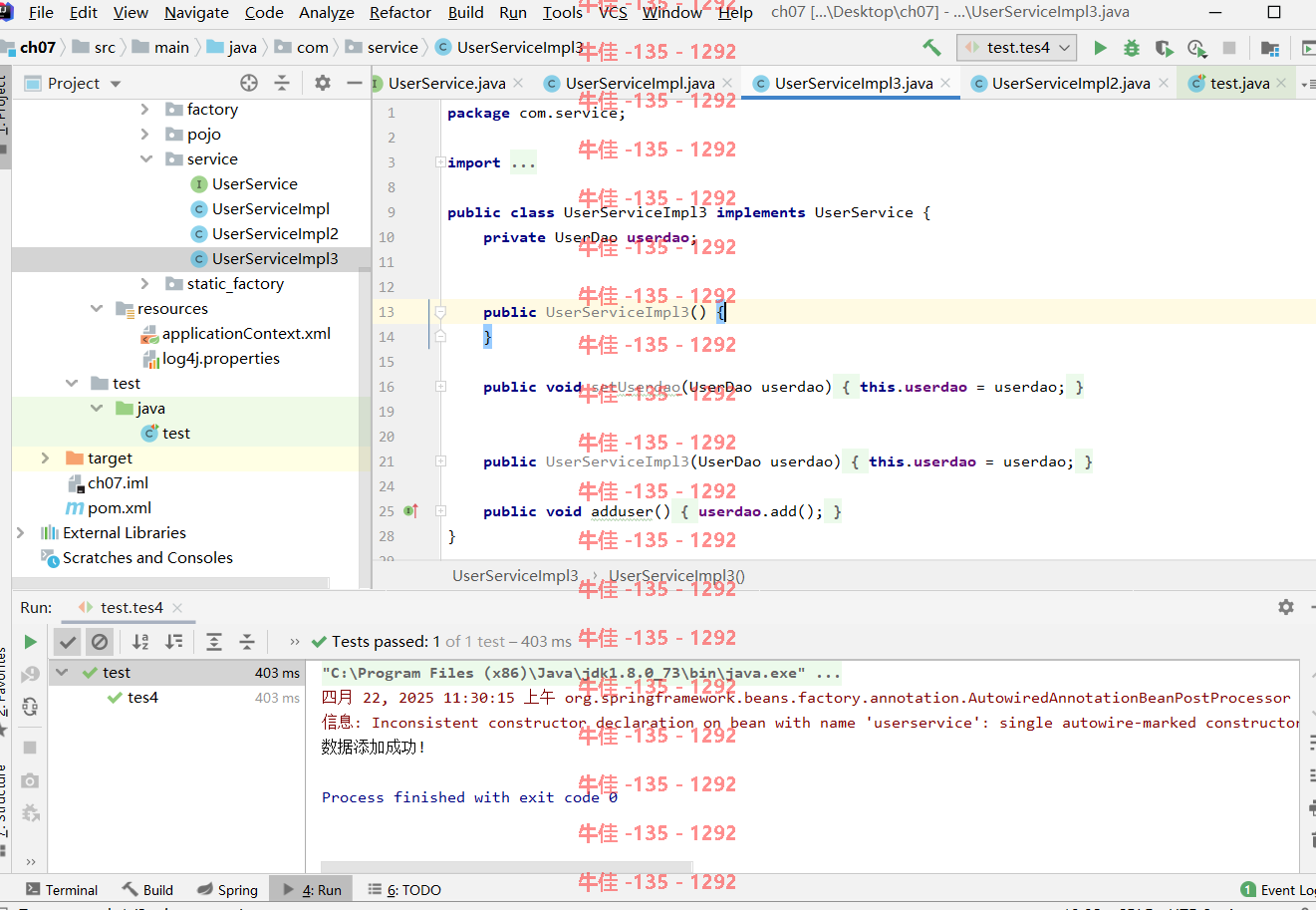Open the Navigate menu
This screenshot has width=1316, height=910.
pyautogui.click(x=196, y=12)
